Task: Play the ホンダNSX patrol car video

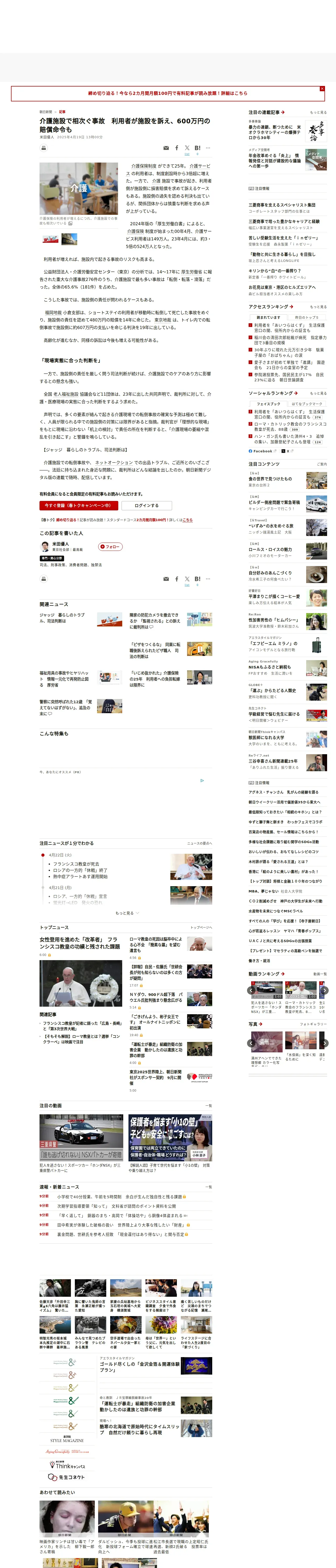Action: 82,1137
